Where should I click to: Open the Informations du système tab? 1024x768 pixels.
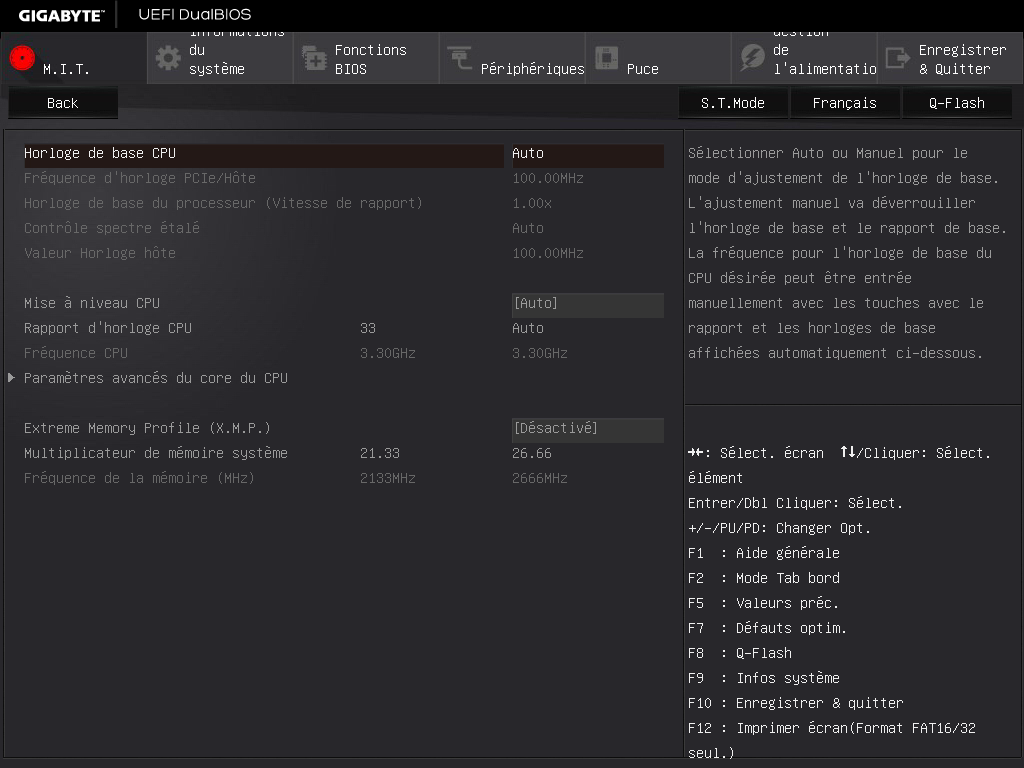(220, 58)
